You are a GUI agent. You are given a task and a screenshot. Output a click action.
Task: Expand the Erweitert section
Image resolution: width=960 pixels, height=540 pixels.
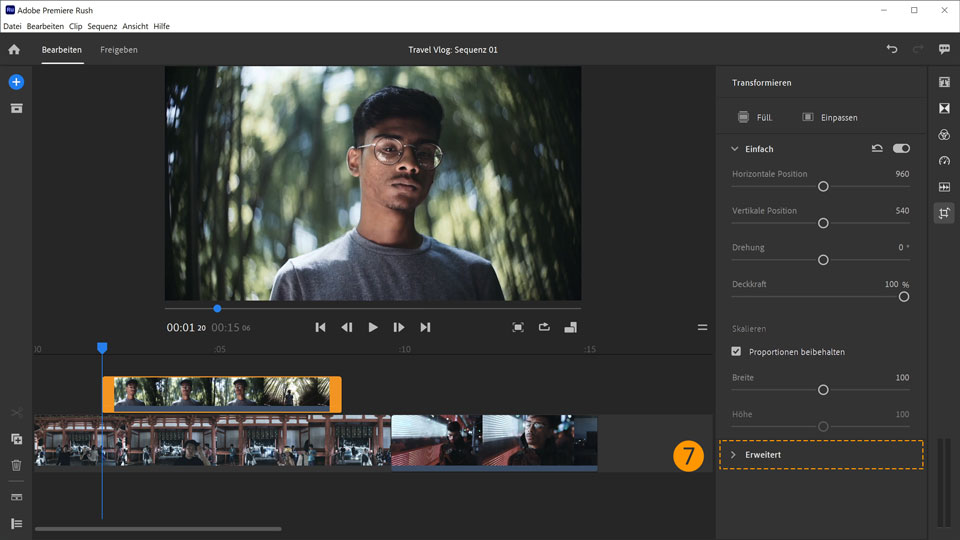(821, 455)
